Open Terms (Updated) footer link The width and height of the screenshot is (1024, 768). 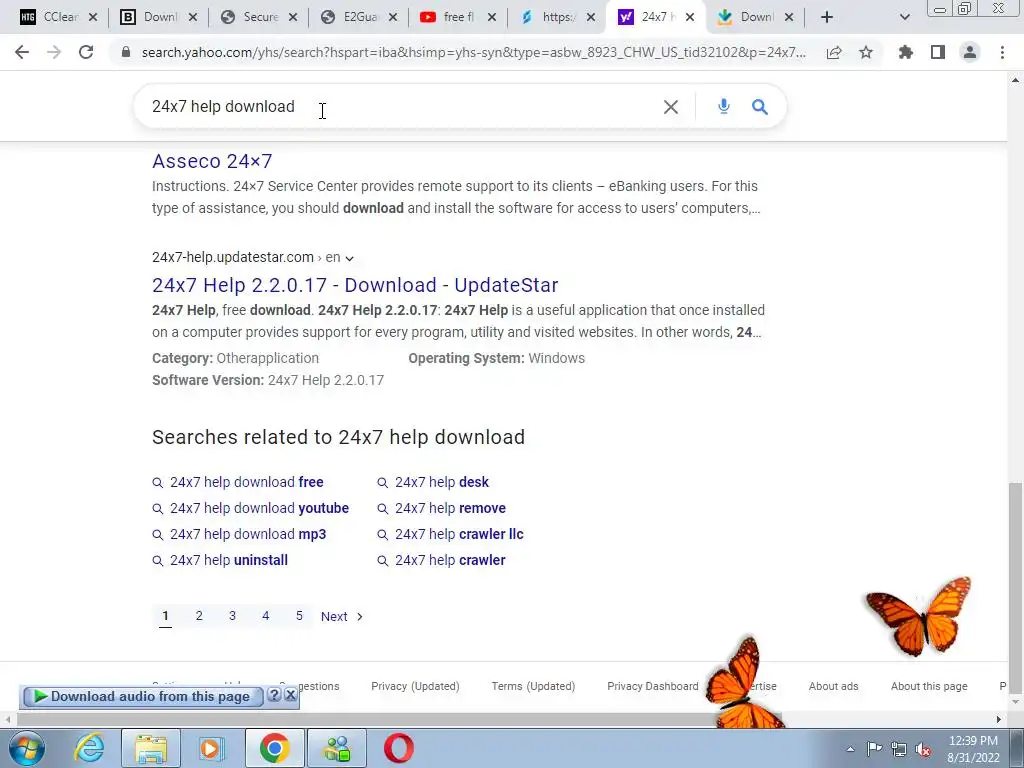tap(534, 686)
